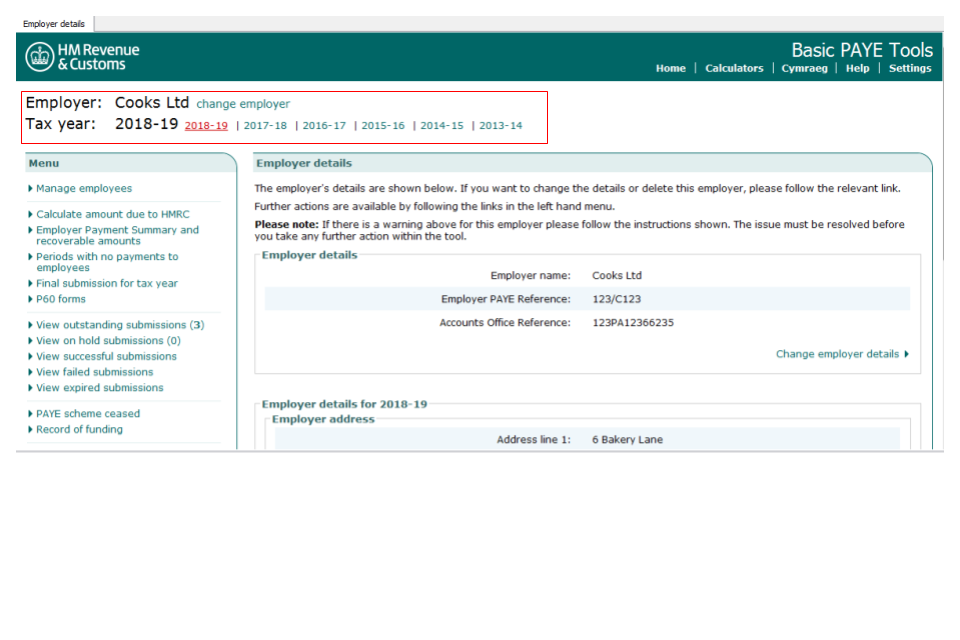Open the Employer details tab
Viewport: 960px width, 640px height.
pos(54,24)
